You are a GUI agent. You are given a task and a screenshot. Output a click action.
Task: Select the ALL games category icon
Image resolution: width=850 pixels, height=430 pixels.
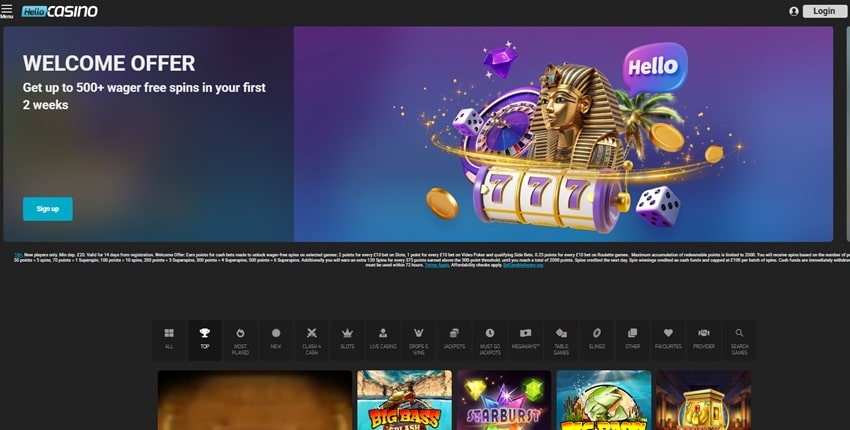click(x=169, y=340)
